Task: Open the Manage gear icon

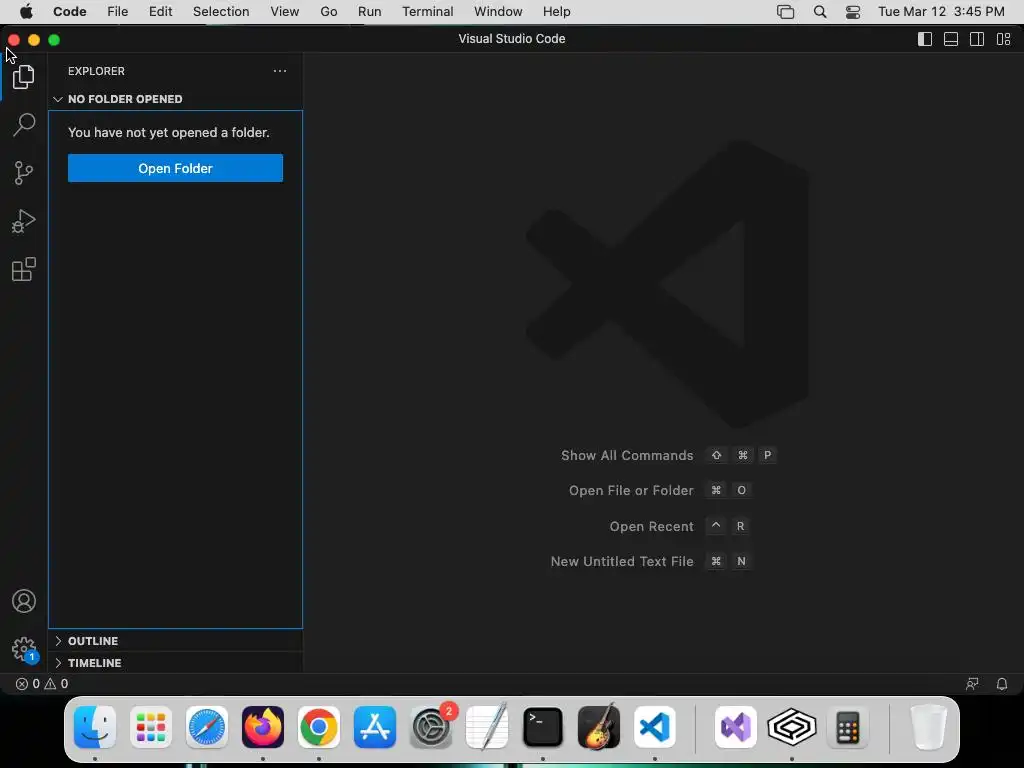Action: [24, 649]
